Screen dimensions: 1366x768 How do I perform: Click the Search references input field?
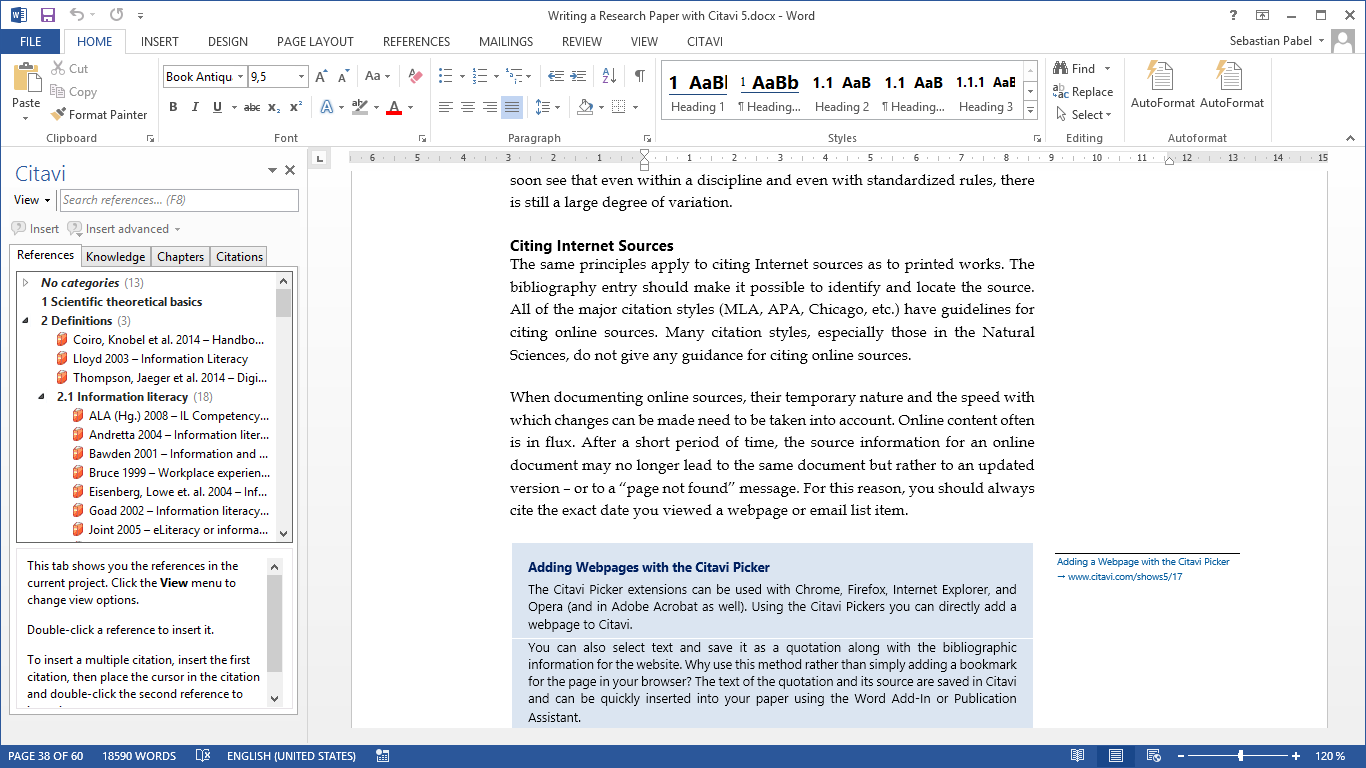(x=179, y=200)
